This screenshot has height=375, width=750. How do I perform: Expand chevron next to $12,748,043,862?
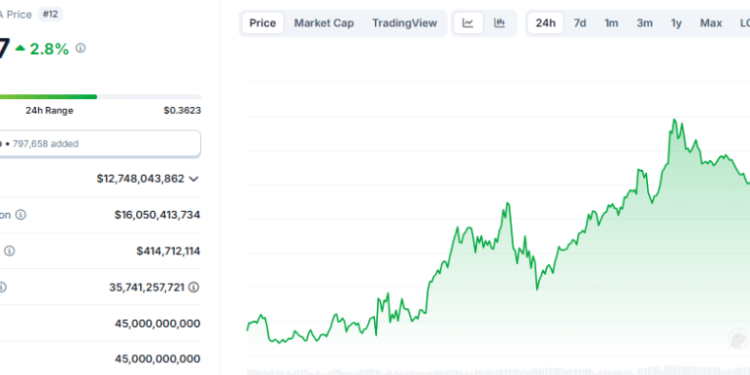pyautogui.click(x=193, y=179)
